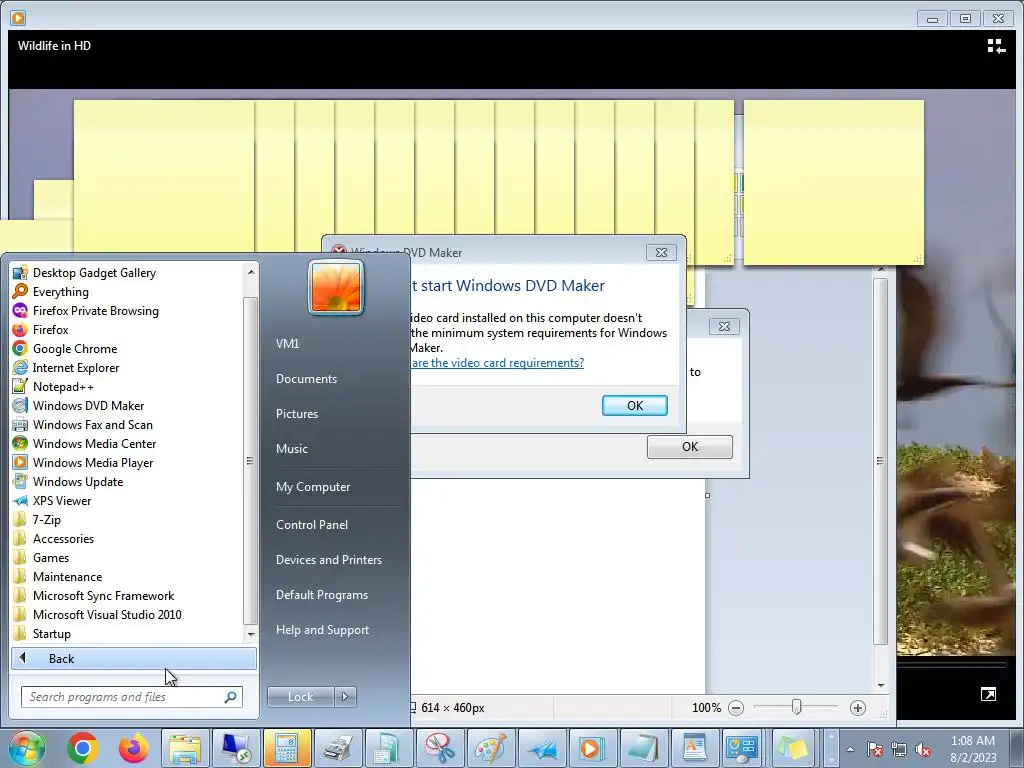Open Devices and Printers
Image resolution: width=1024 pixels, height=768 pixels.
pos(328,560)
